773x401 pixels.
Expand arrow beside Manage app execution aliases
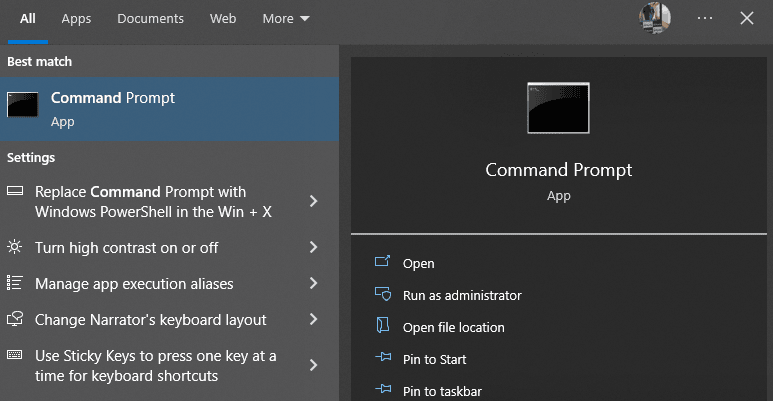click(313, 284)
